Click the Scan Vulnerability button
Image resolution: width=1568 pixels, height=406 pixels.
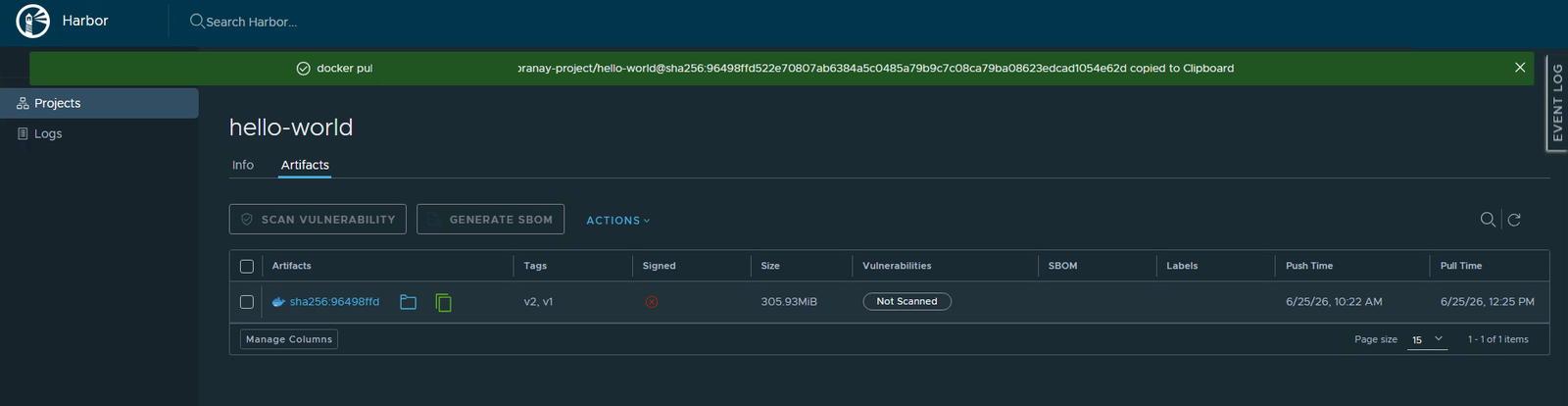pyautogui.click(x=318, y=220)
